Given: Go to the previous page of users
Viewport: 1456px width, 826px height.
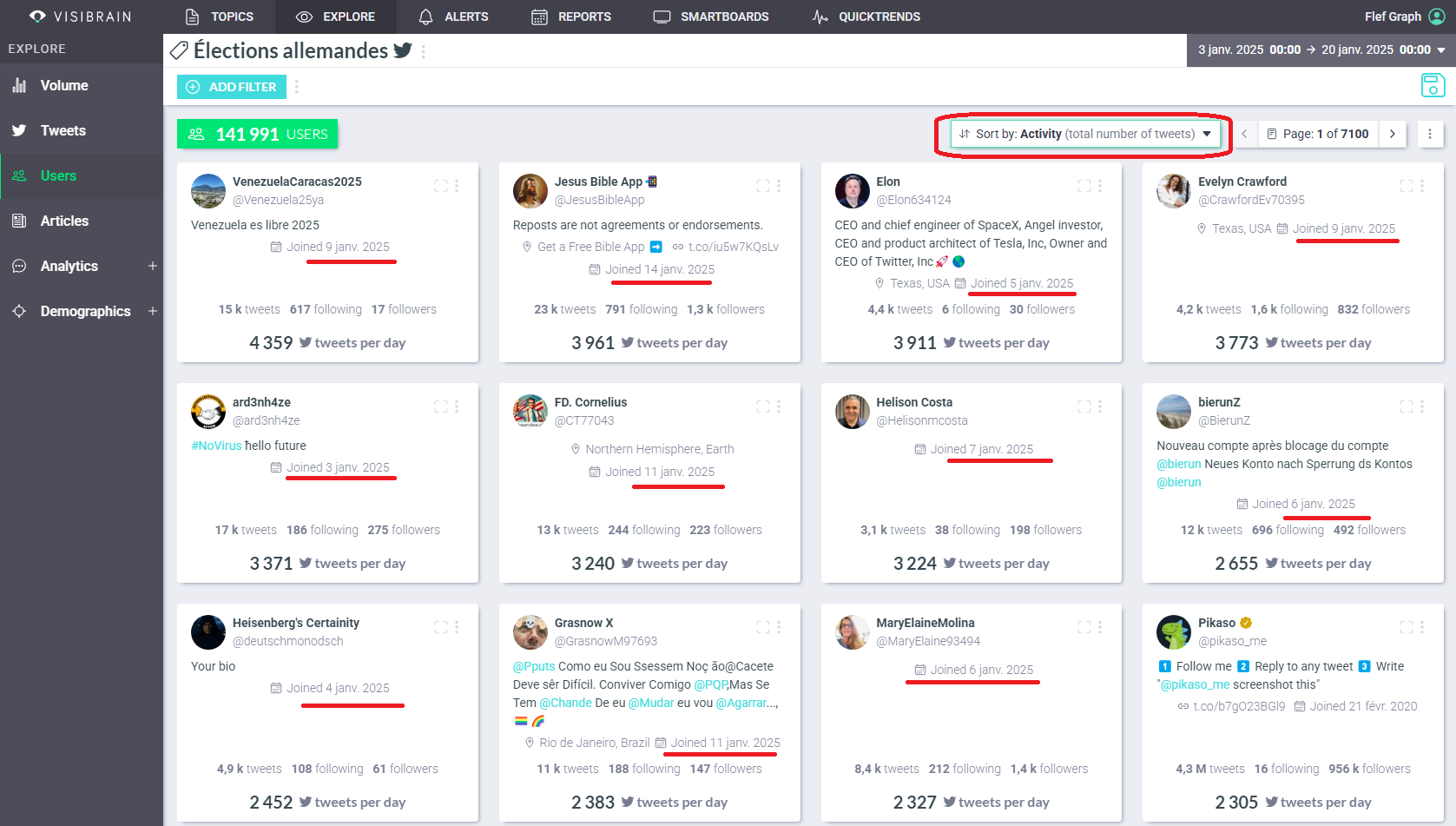Looking at the screenshot, I should point(1244,134).
